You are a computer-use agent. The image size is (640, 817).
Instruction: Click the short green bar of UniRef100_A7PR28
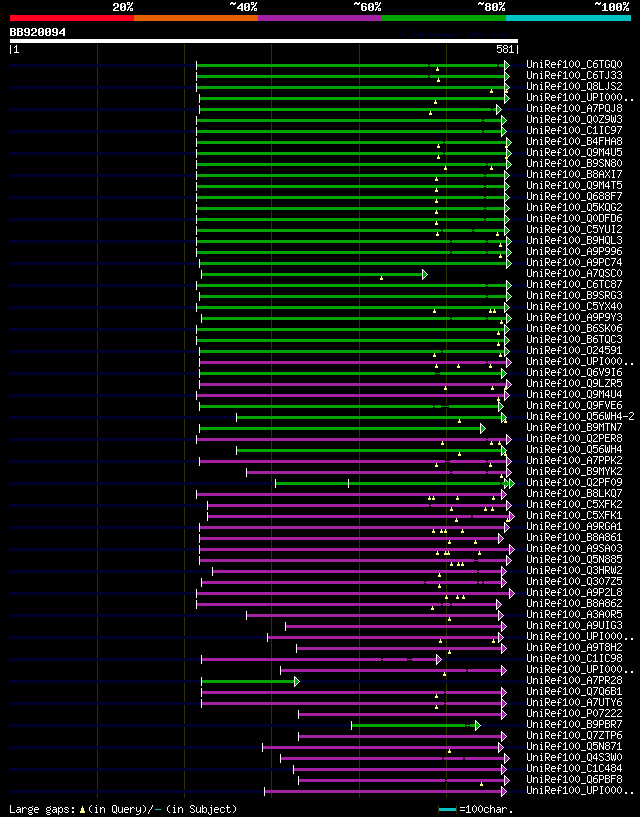click(x=250, y=681)
